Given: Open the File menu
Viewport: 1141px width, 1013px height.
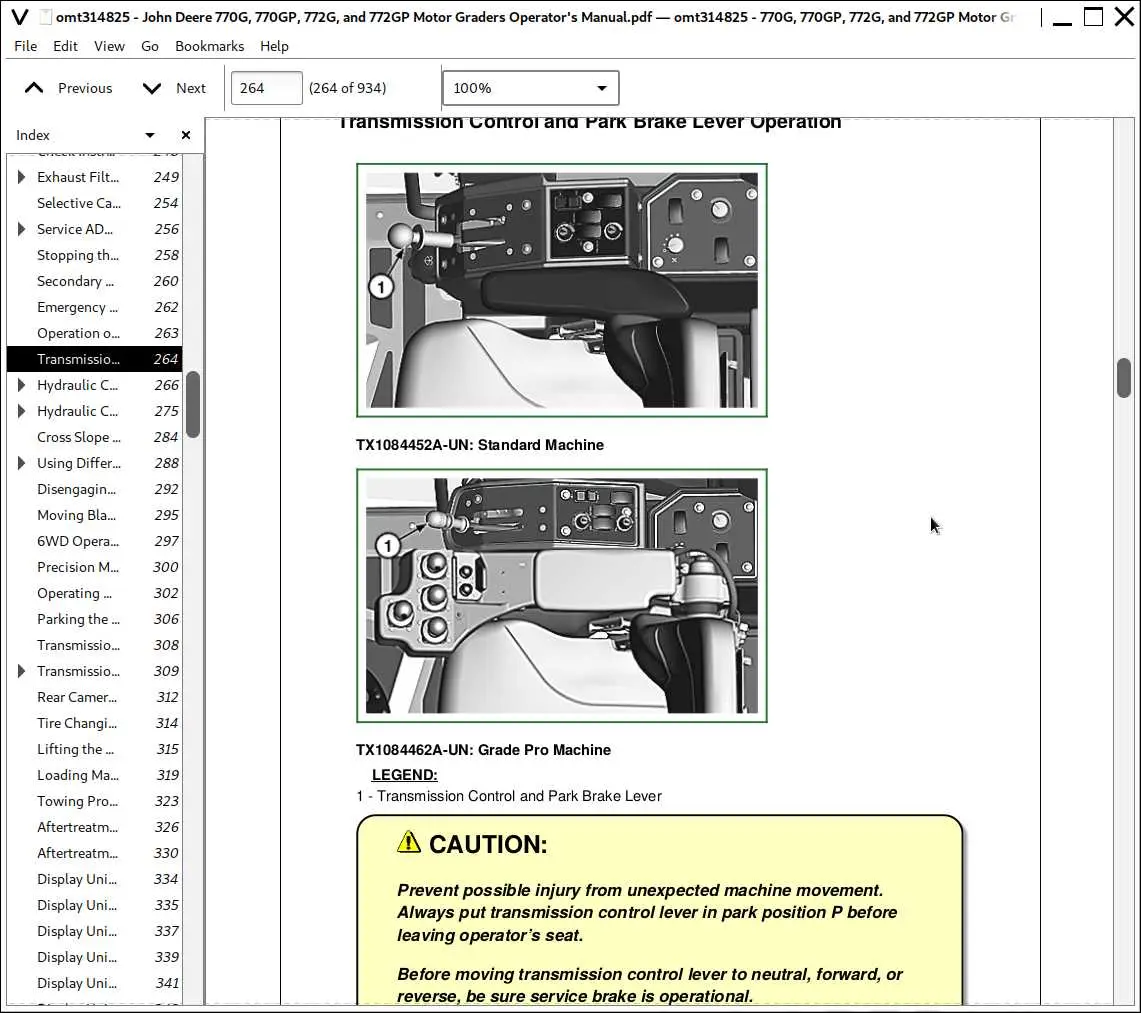Looking at the screenshot, I should [x=25, y=46].
